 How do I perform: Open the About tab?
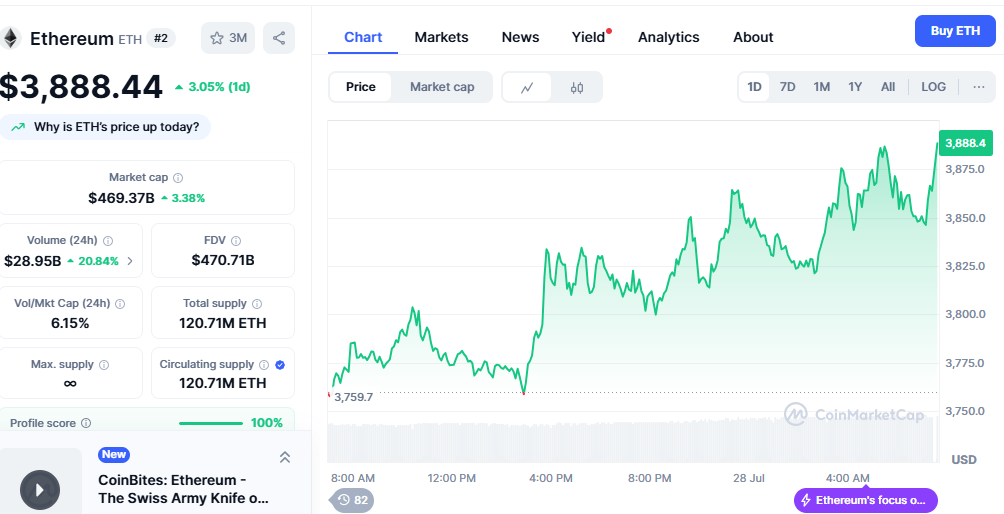pyautogui.click(x=753, y=37)
